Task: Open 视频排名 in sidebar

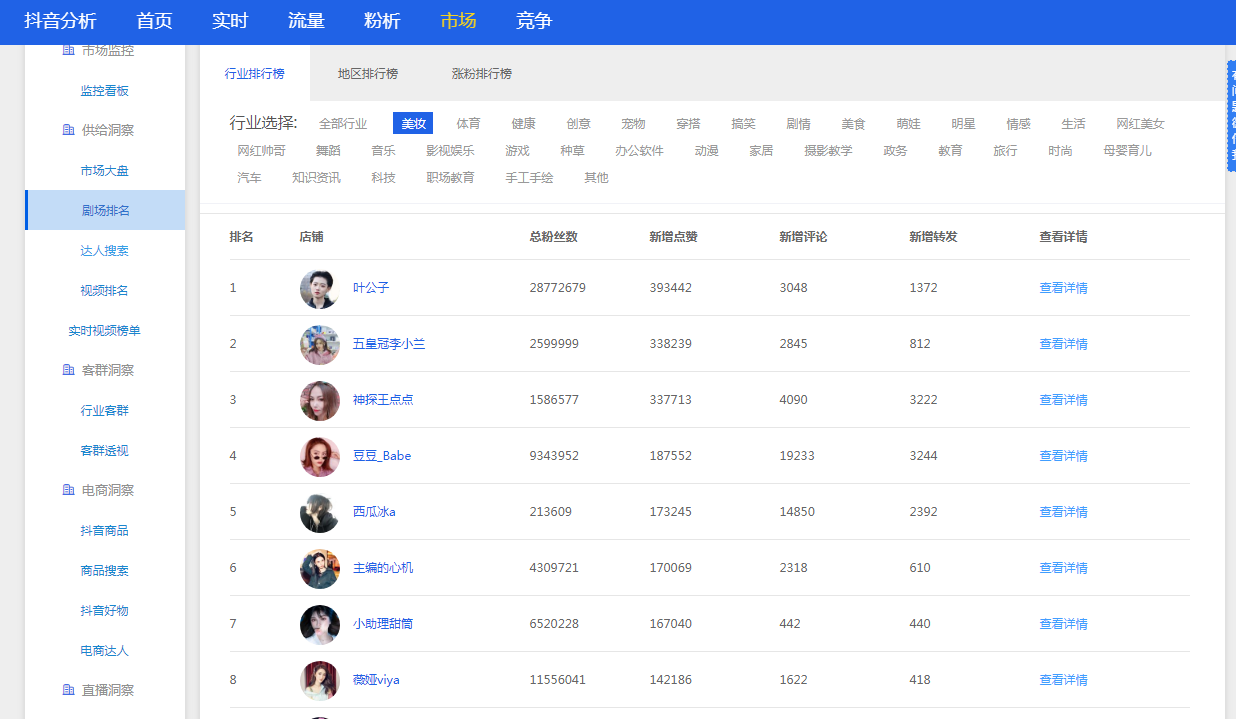Action: [105, 291]
